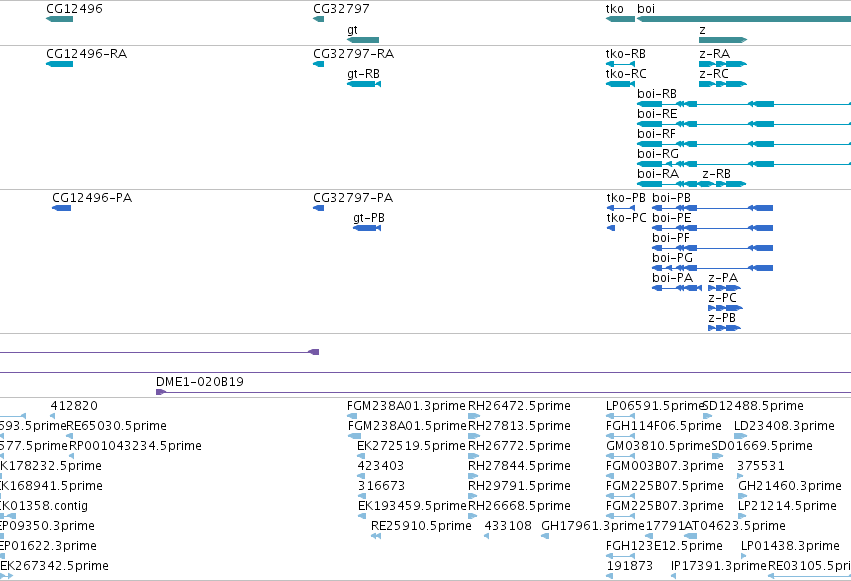Click EST label LD23408.3prime
The width and height of the screenshot is (851, 581).
pyautogui.click(x=784, y=426)
